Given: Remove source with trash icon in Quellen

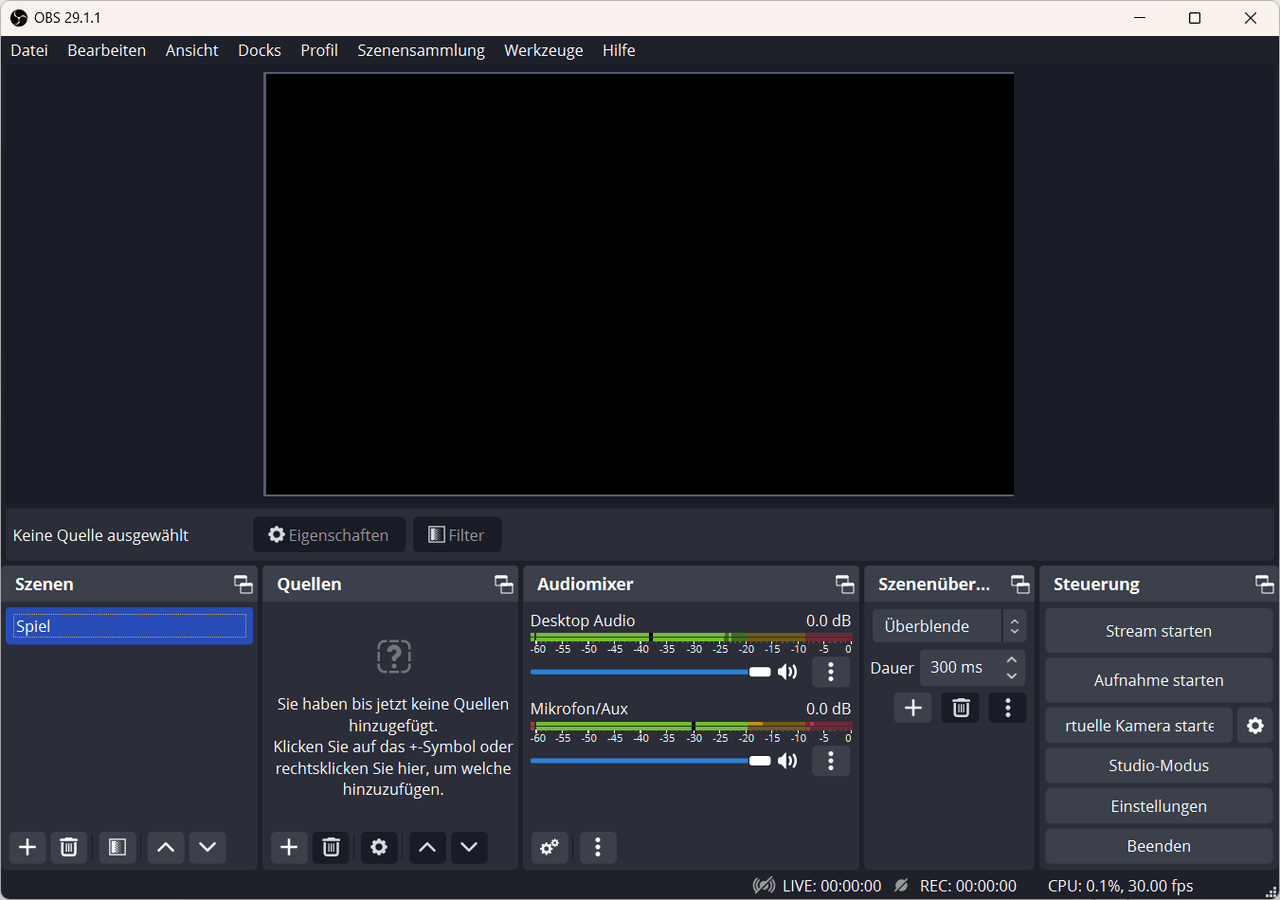Looking at the screenshot, I should pyautogui.click(x=331, y=847).
